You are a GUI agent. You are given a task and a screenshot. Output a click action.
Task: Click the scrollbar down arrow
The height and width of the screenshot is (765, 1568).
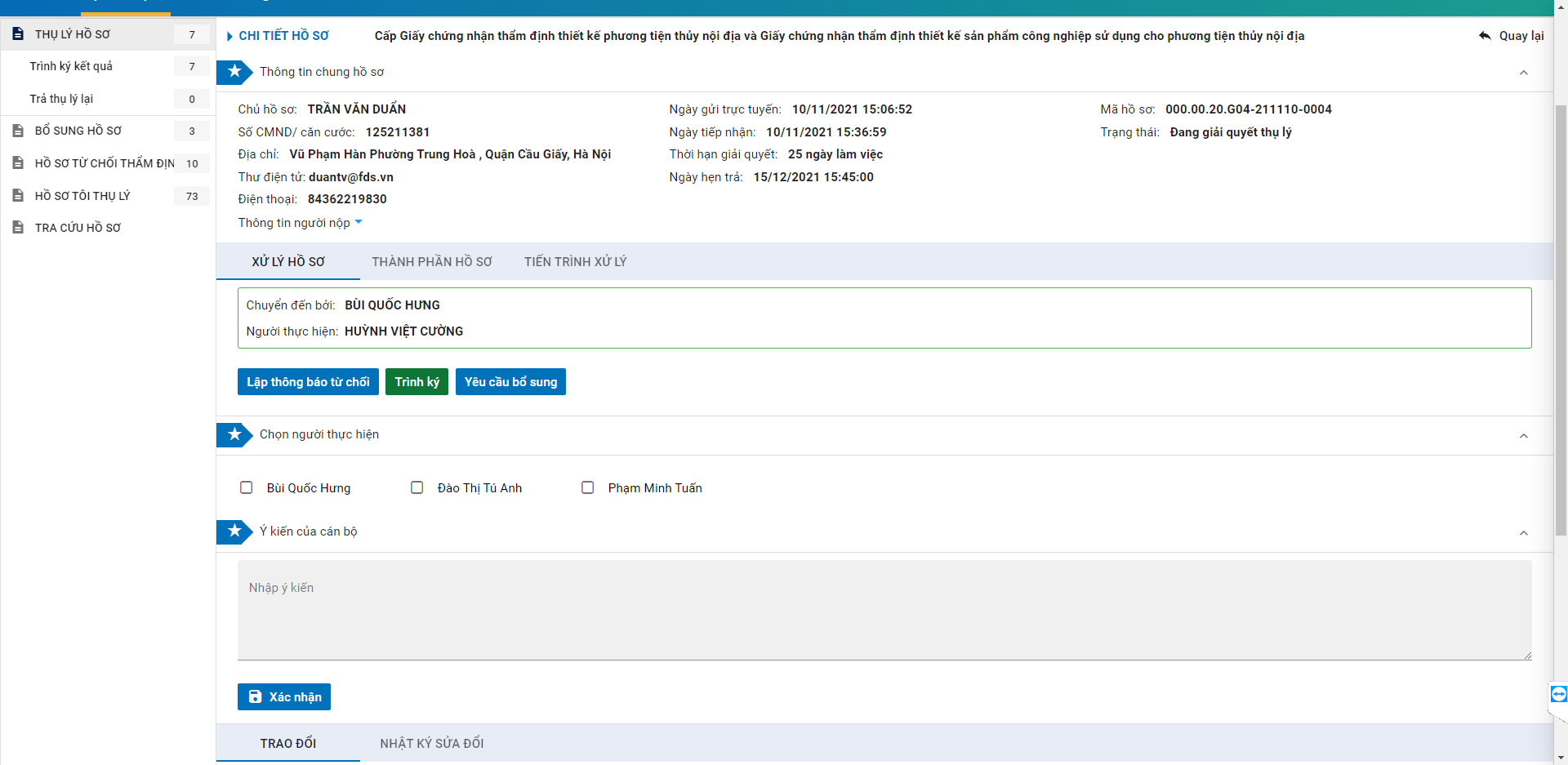tap(1561, 758)
